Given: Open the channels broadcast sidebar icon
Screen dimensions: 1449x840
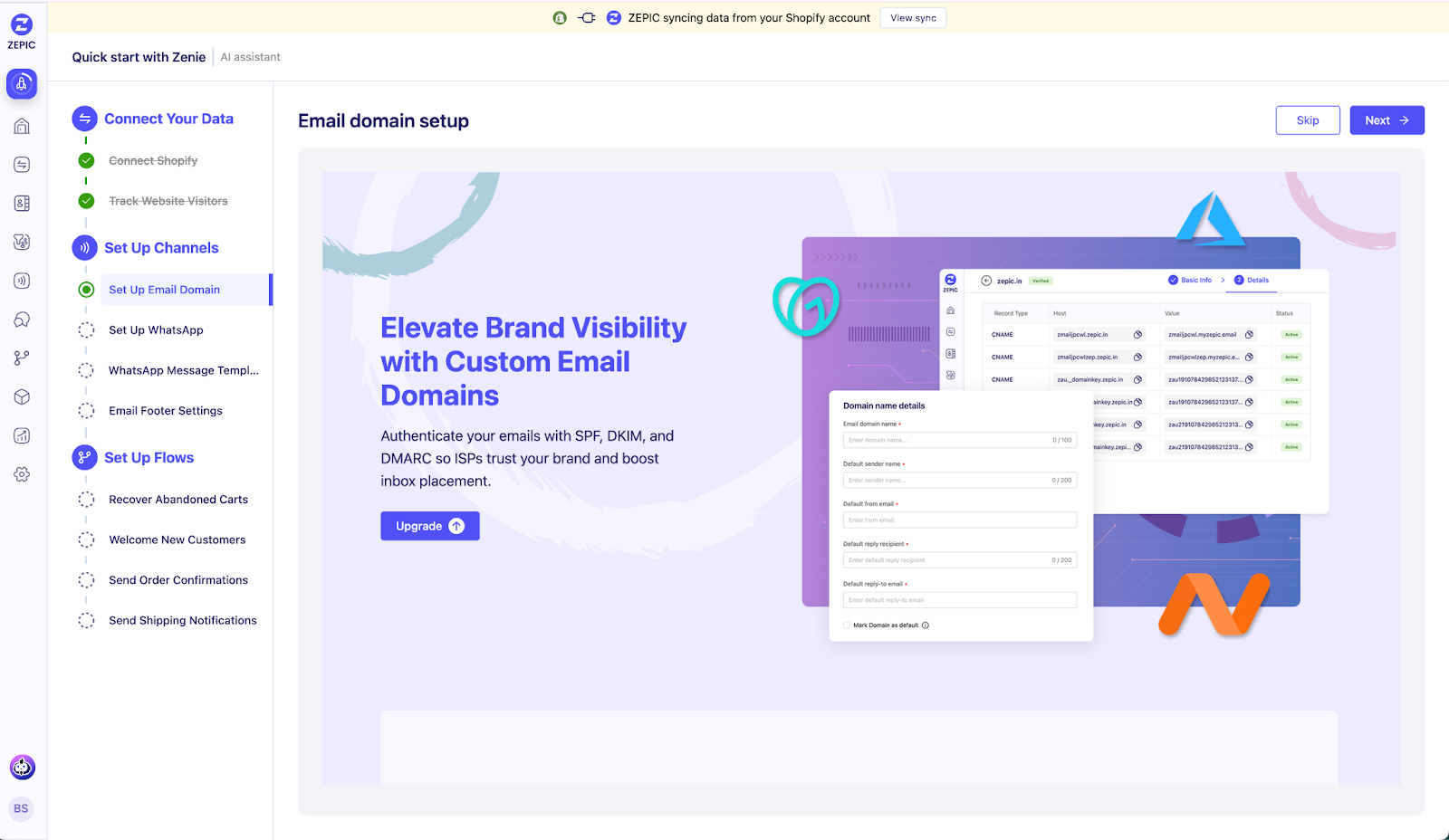Looking at the screenshot, I should point(22,281).
